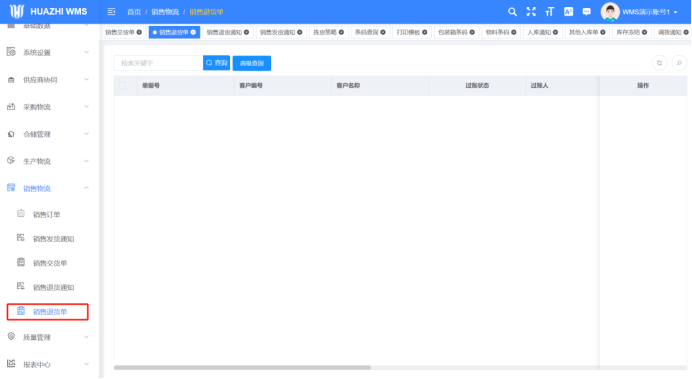The width and height of the screenshot is (692, 379).
Task: Click the user avatar picture
Action: [x=610, y=12]
